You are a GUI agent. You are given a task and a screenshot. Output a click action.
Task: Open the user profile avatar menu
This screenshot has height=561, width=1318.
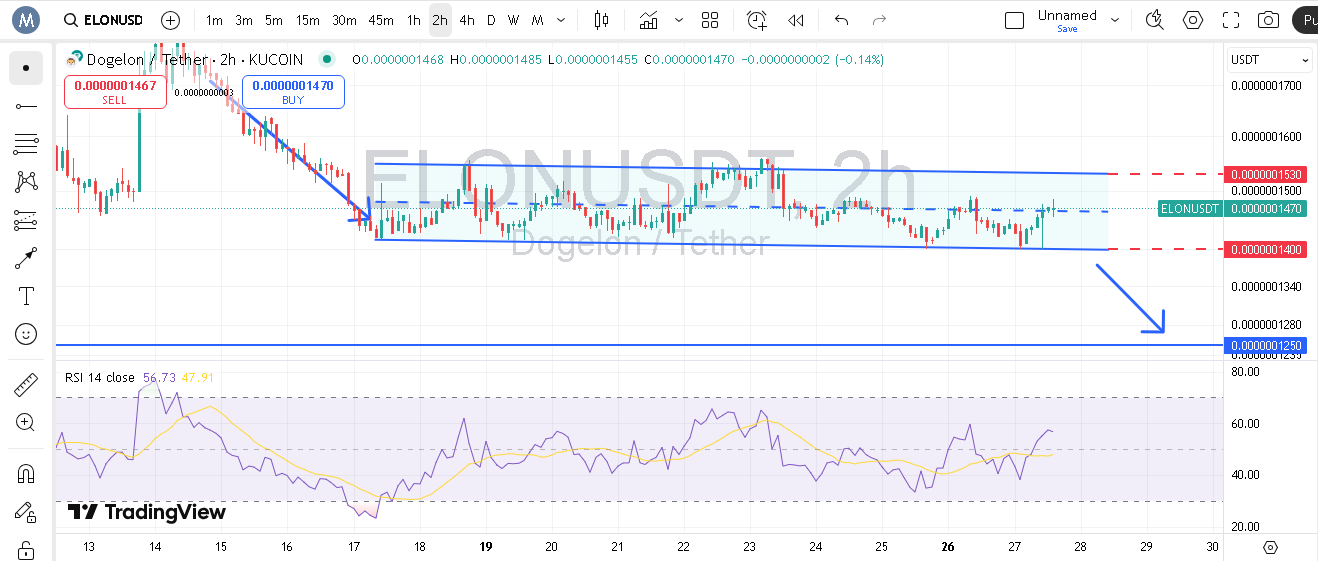(26, 19)
